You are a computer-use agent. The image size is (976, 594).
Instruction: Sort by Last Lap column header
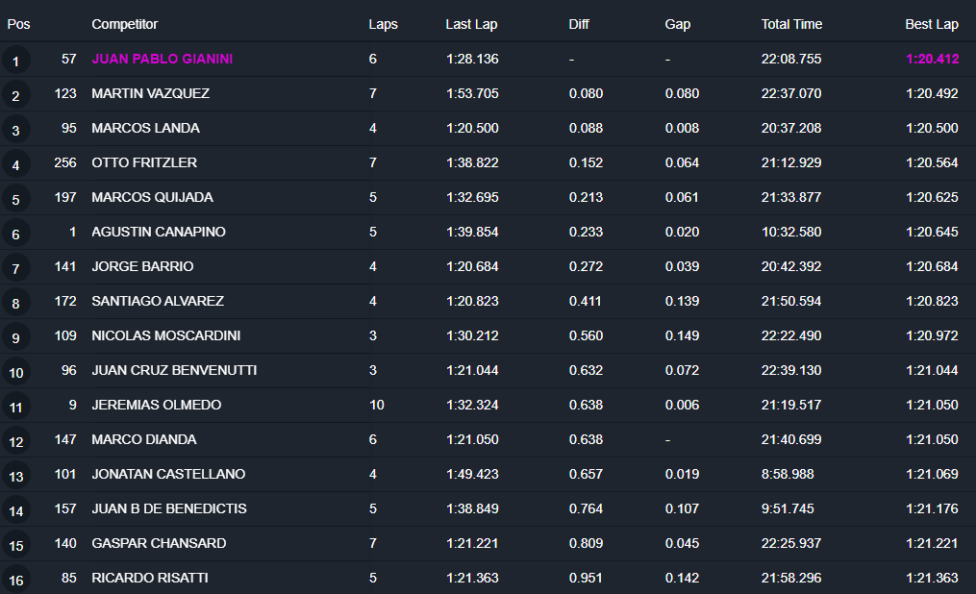pos(471,24)
